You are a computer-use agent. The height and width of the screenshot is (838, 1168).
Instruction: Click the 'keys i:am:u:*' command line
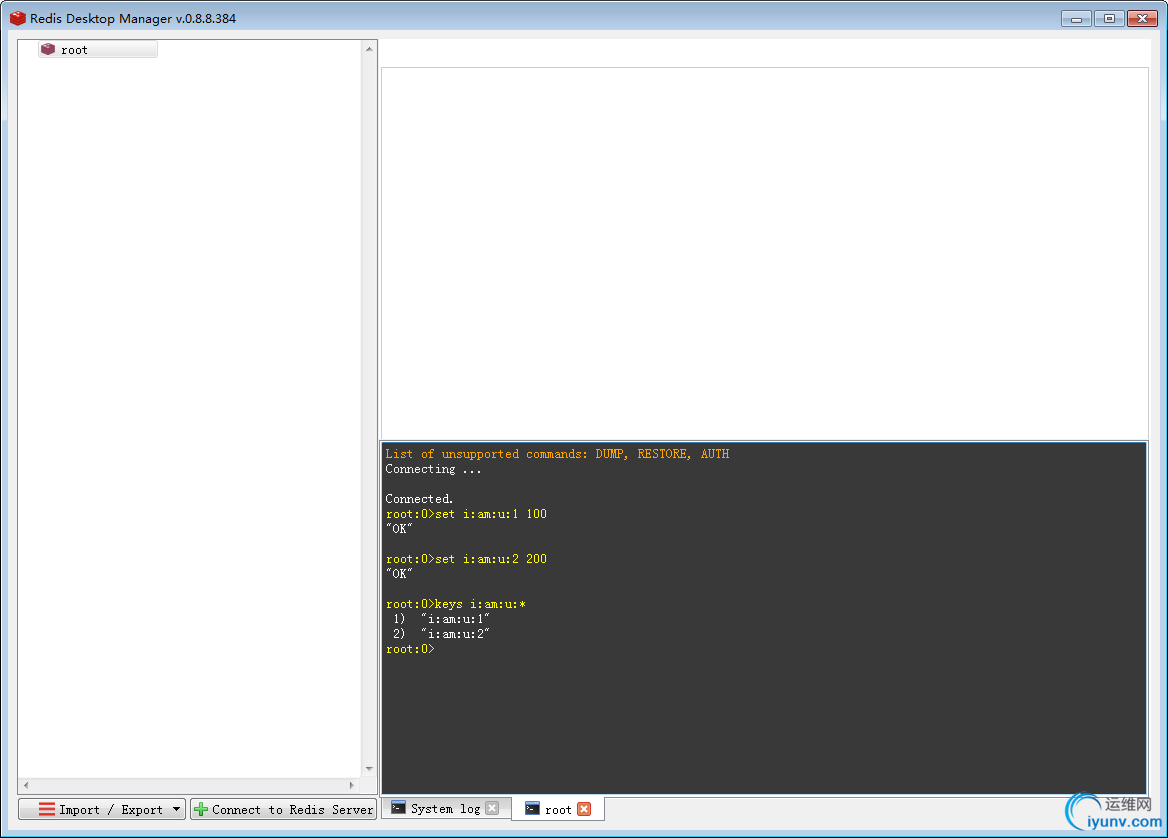point(456,604)
